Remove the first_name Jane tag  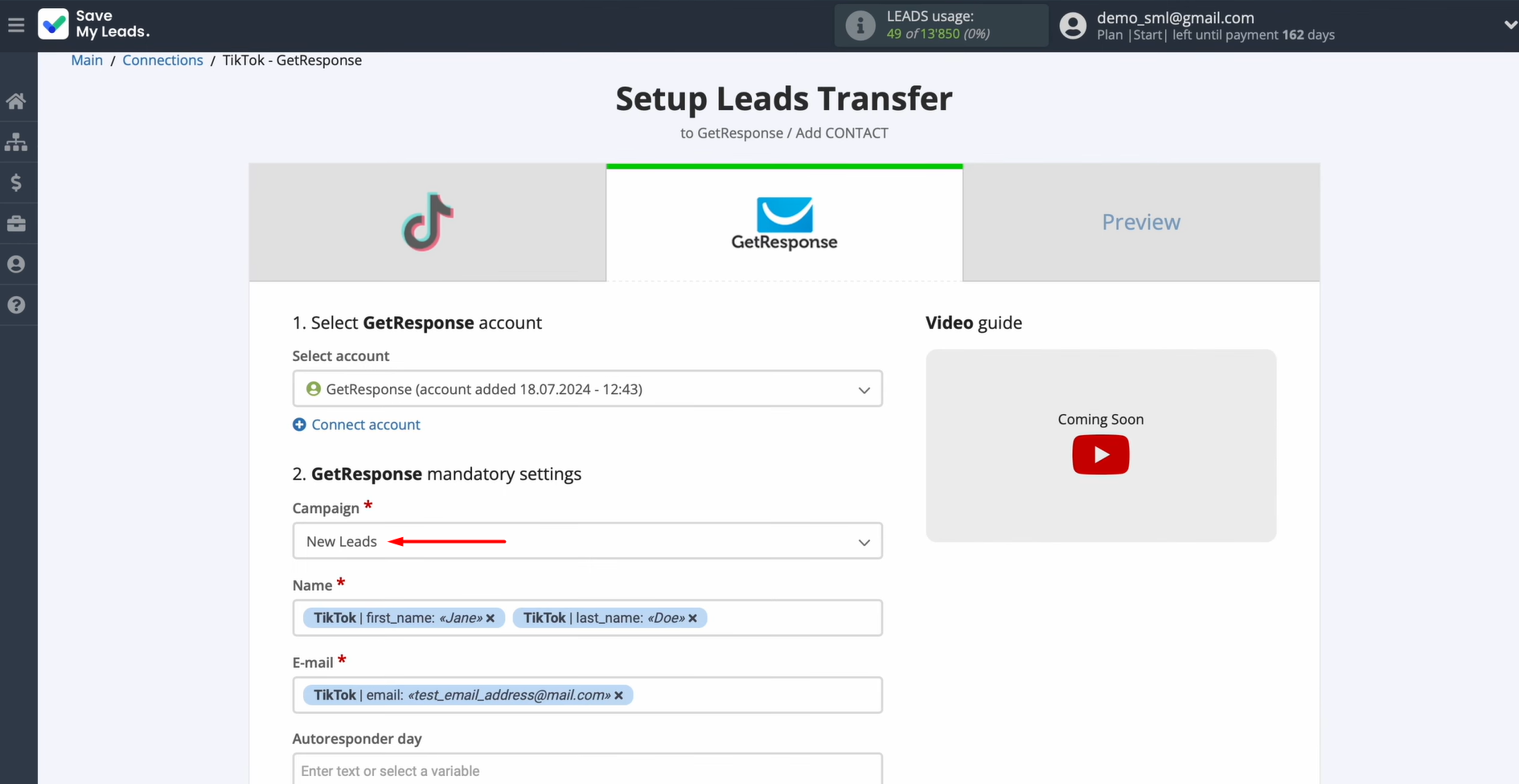(491, 618)
